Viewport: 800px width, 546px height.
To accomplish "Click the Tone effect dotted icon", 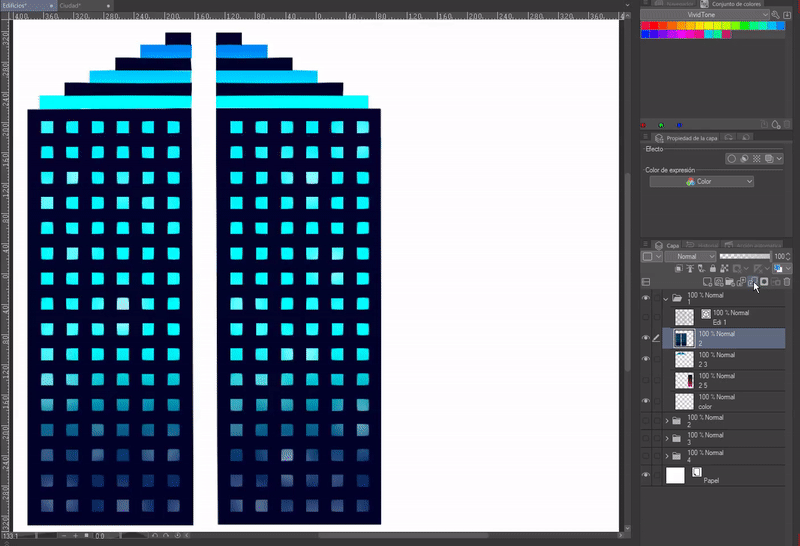I will 757,159.
